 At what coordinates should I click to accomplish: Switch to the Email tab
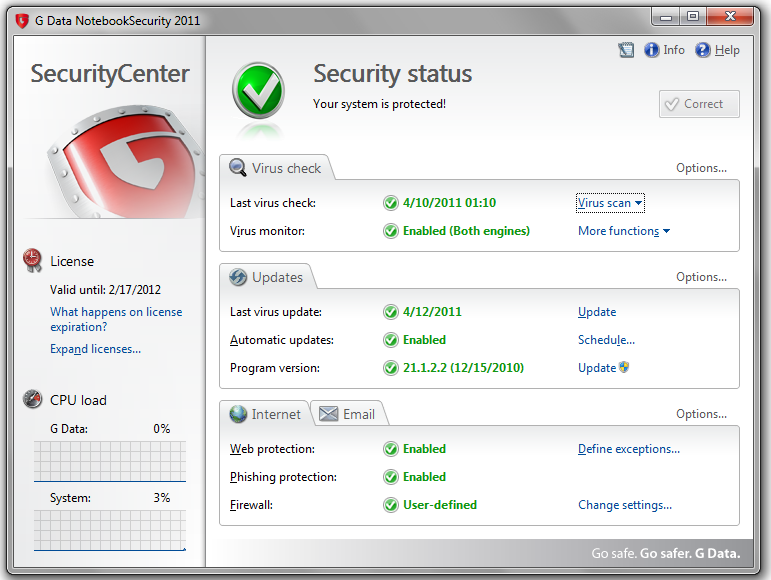[x=348, y=414]
